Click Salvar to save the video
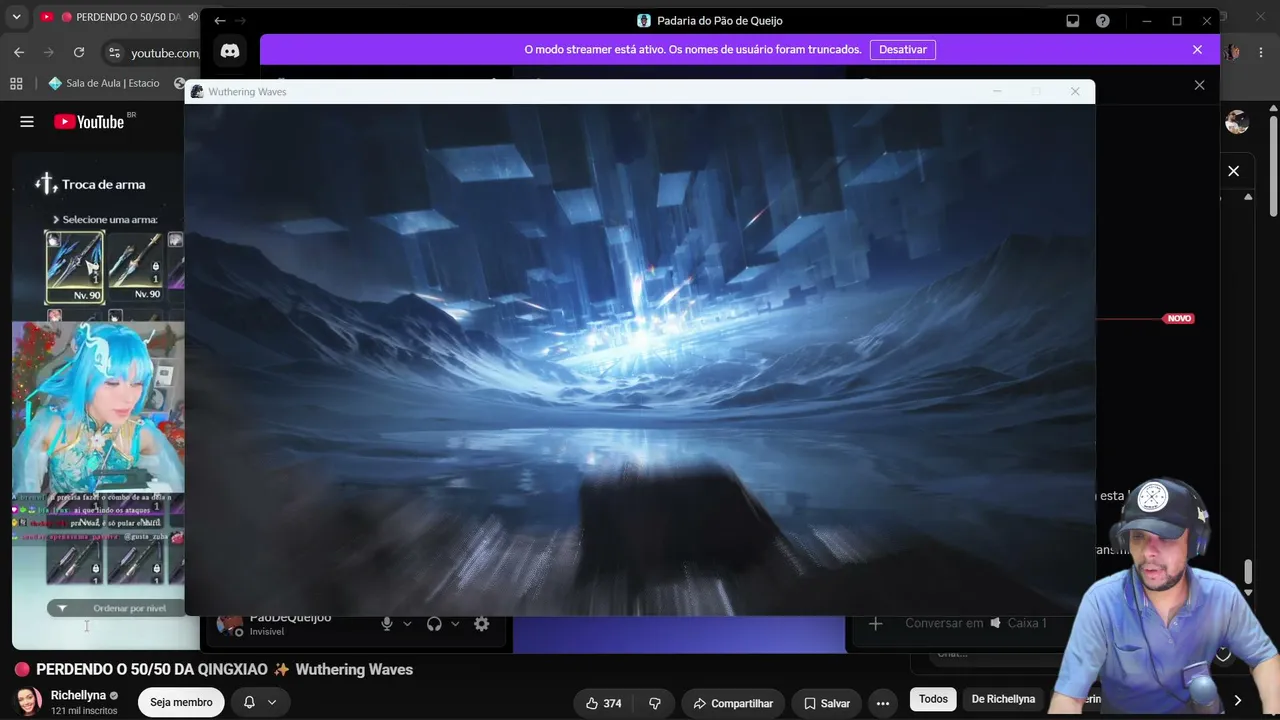The width and height of the screenshot is (1280, 720). [x=827, y=703]
